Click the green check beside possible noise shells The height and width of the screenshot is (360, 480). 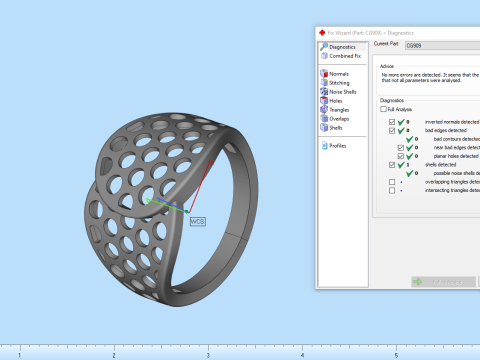(x=410, y=173)
